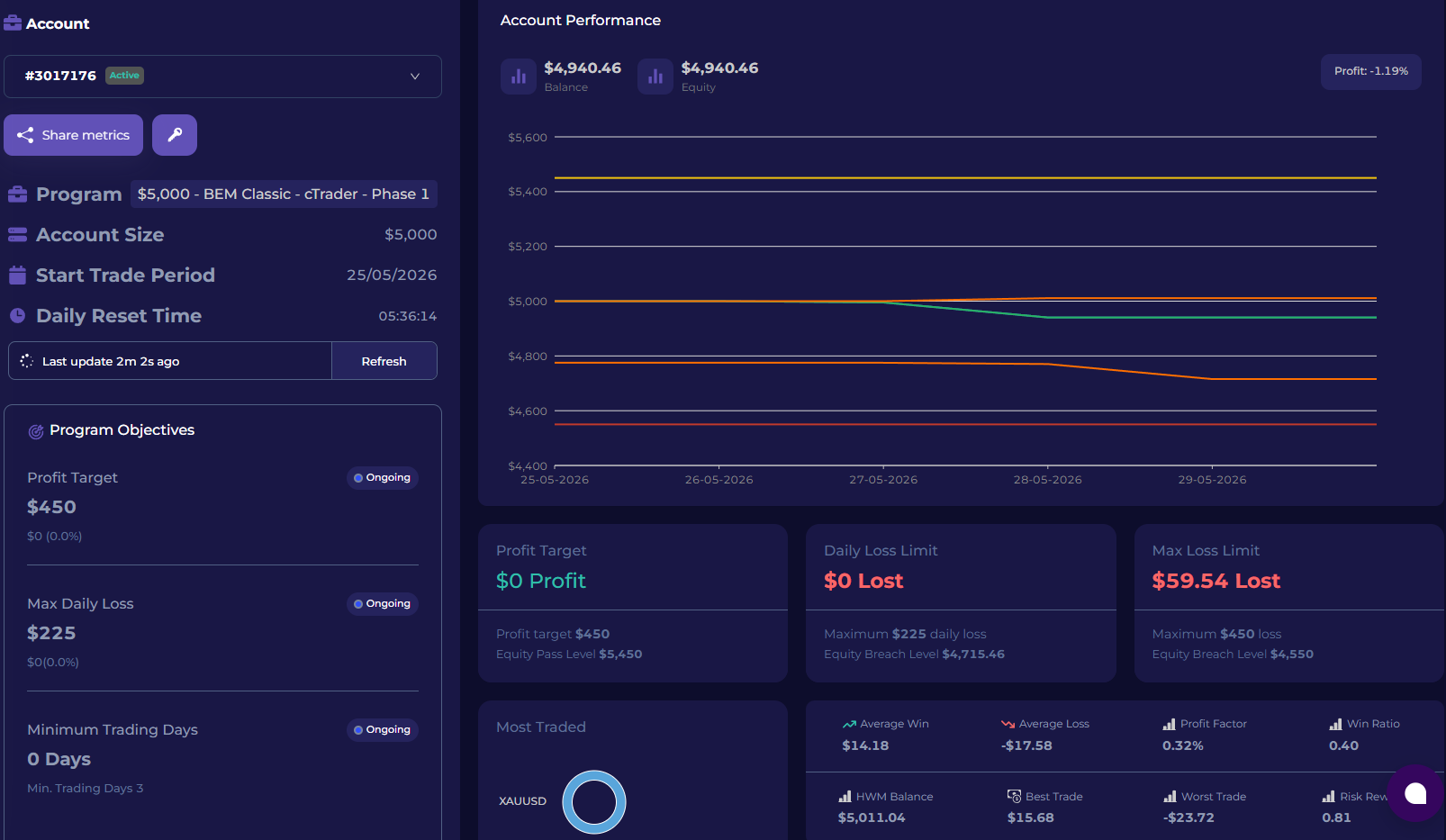Click the Min. Trading Days 3 text
Screen dimensions: 1446x840
click(86, 789)
